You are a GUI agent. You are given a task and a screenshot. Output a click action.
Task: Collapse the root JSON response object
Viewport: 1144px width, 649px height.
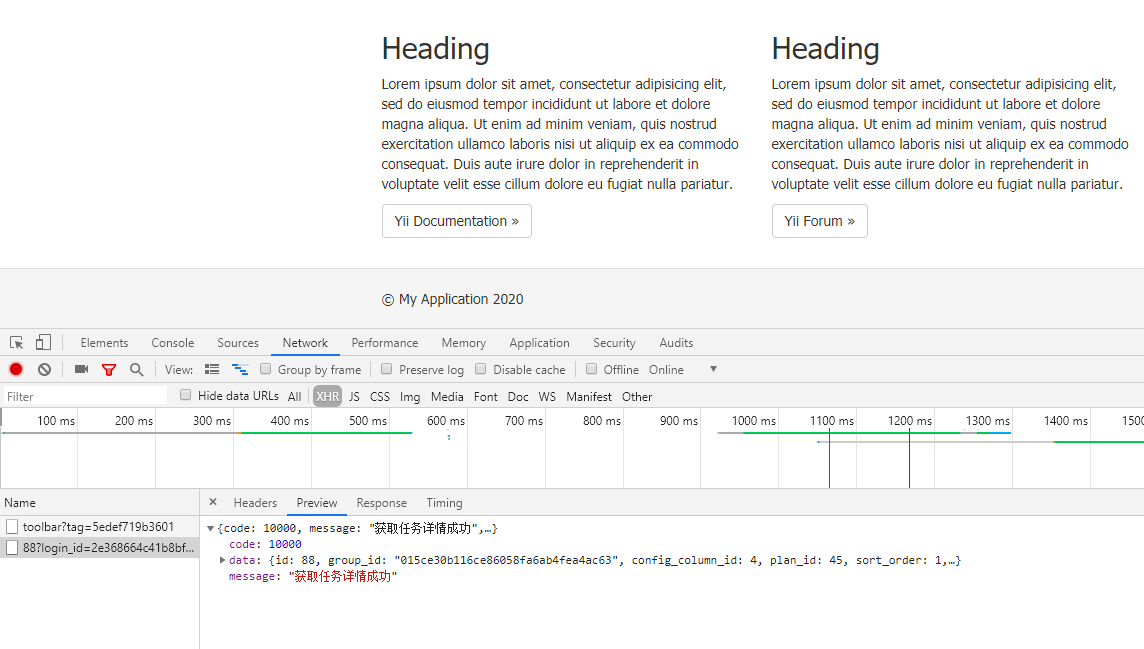tap(210, 528)
